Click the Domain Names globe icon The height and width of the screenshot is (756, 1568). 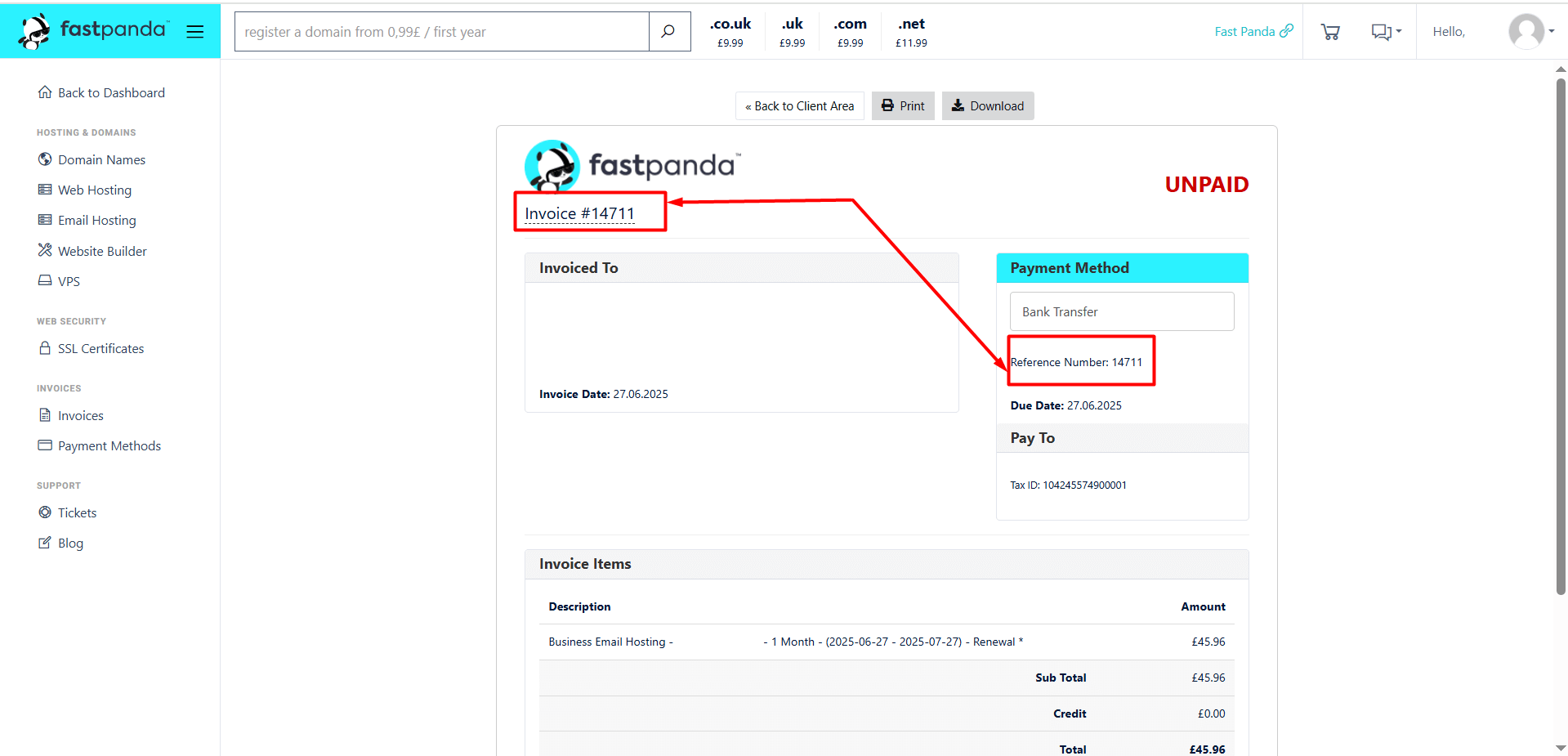pyautogui.click(x=45, y=159)
